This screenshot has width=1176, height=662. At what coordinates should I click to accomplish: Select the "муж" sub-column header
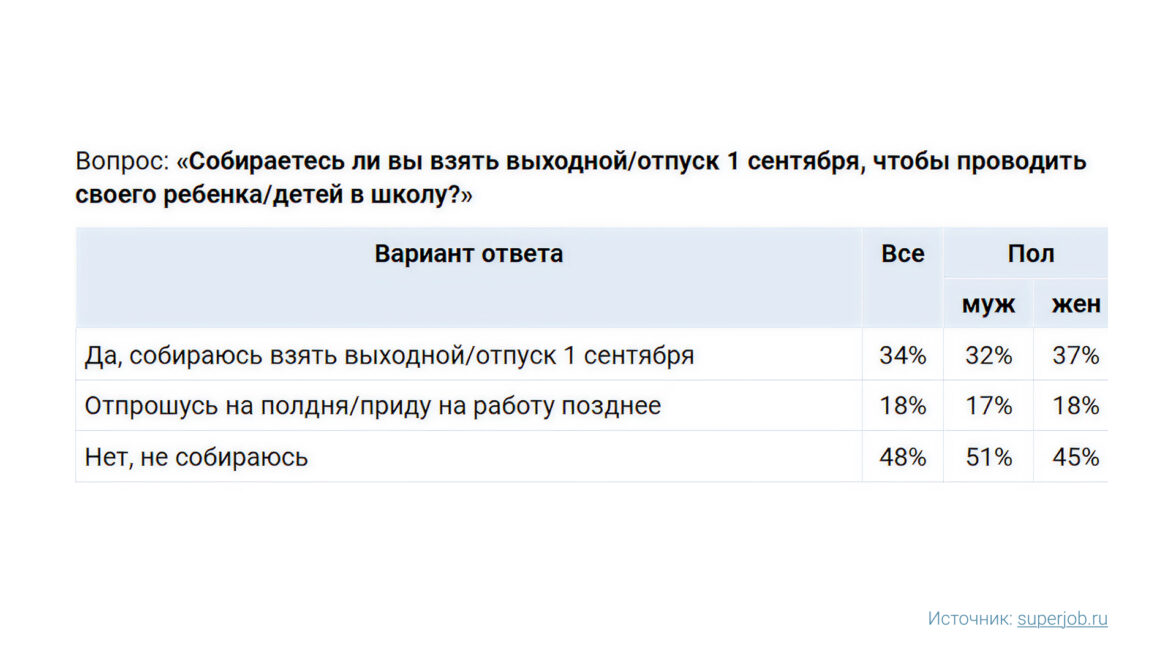coord(988,305)
